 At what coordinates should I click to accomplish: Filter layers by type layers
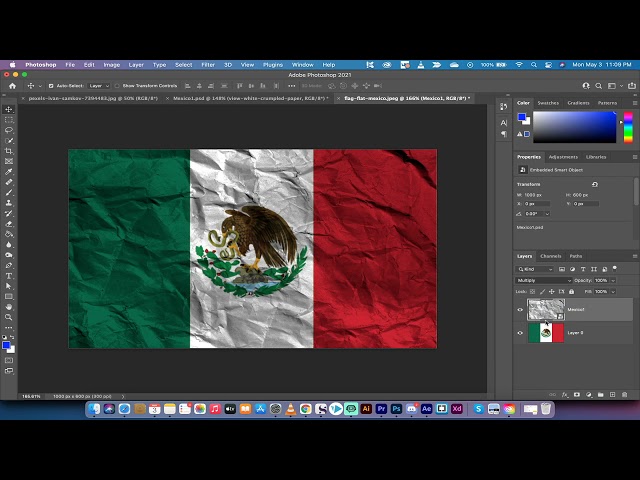[x=583, y=269]
